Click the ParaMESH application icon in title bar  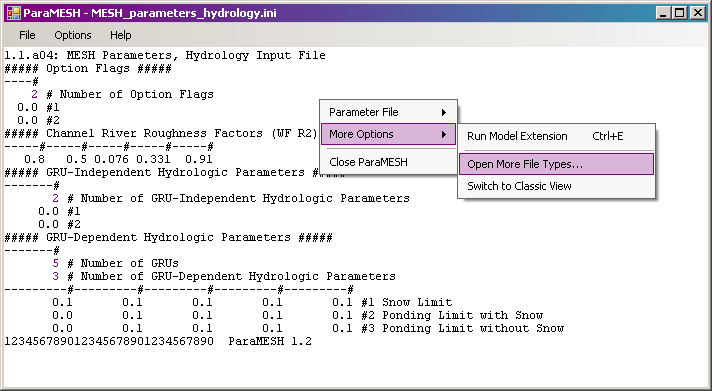[x=13, y=13]
